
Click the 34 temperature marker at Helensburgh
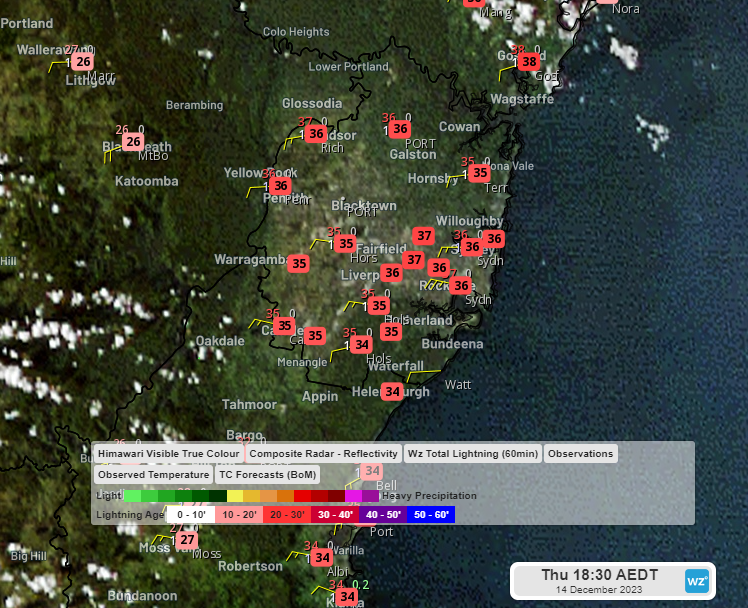393,392
